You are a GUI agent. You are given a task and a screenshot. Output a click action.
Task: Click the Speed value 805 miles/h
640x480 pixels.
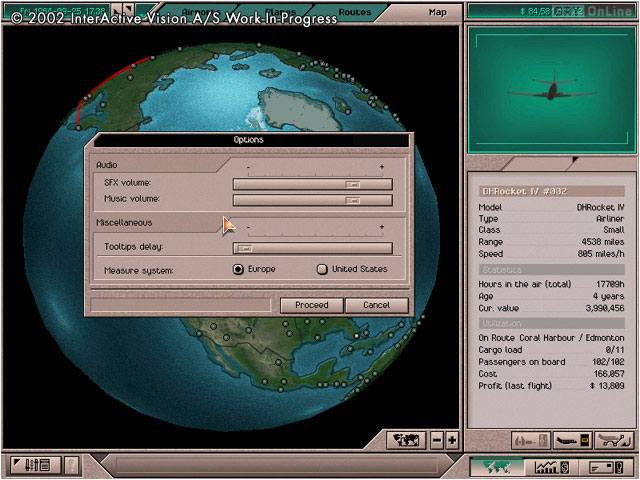tap(601, 253)
